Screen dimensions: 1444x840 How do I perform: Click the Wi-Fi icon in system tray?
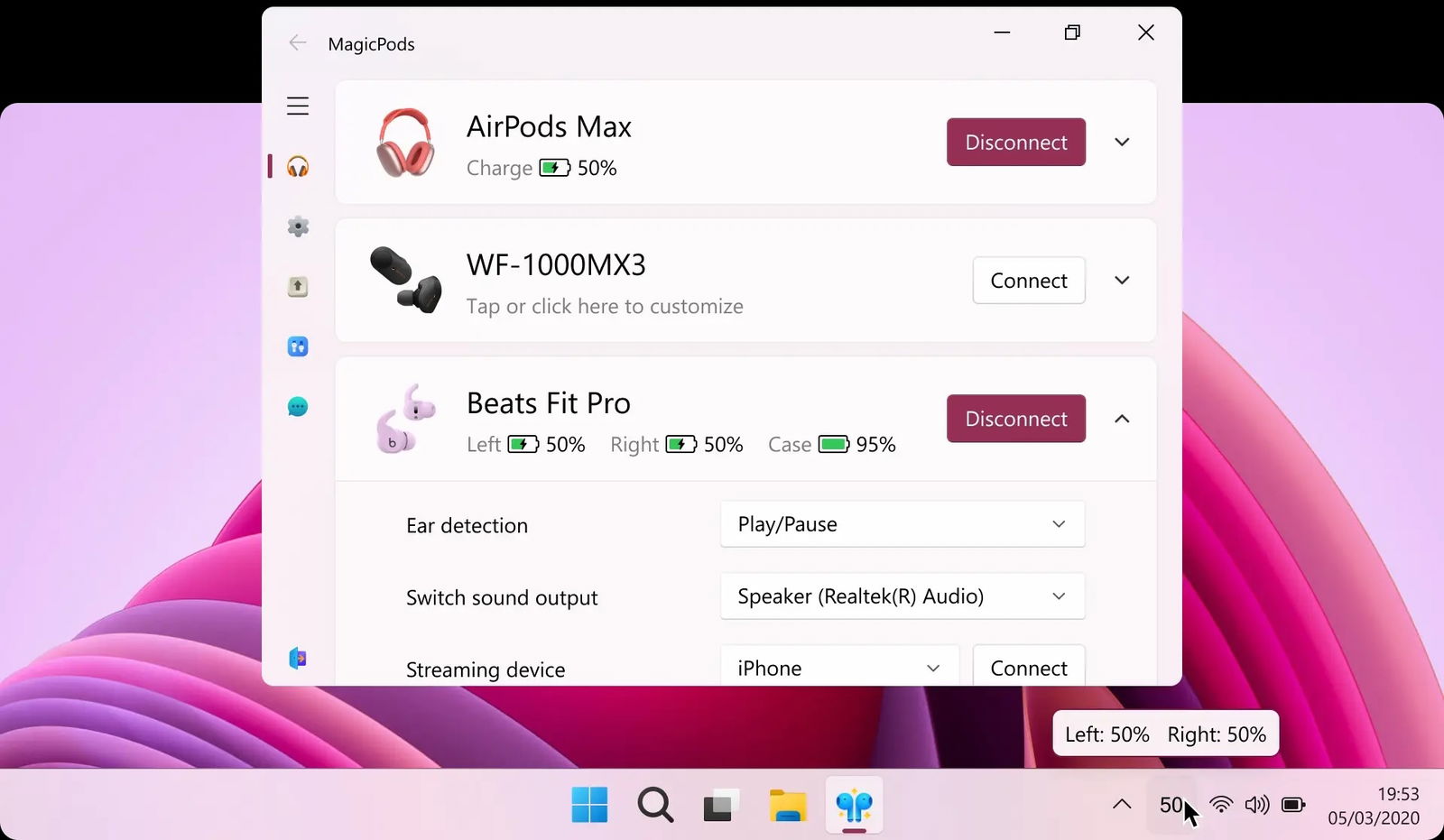(x=1220, y=805)
